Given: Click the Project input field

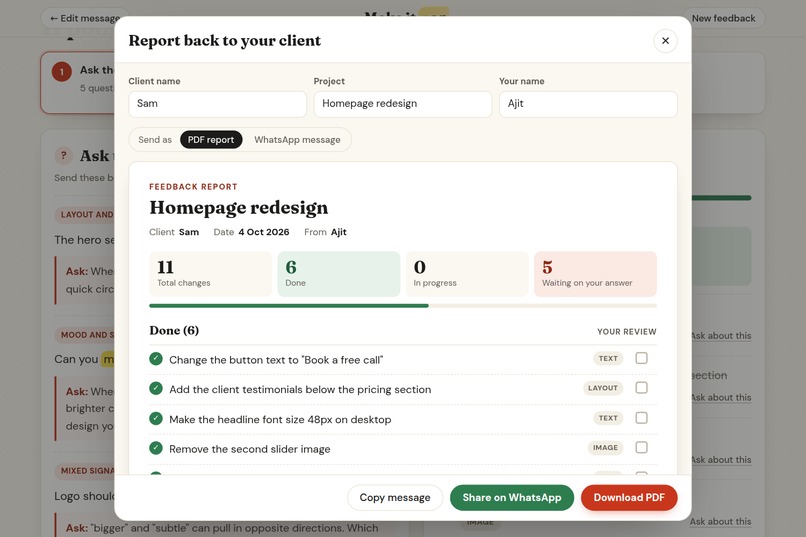Looking at the screenshot, I should (403, 104).
